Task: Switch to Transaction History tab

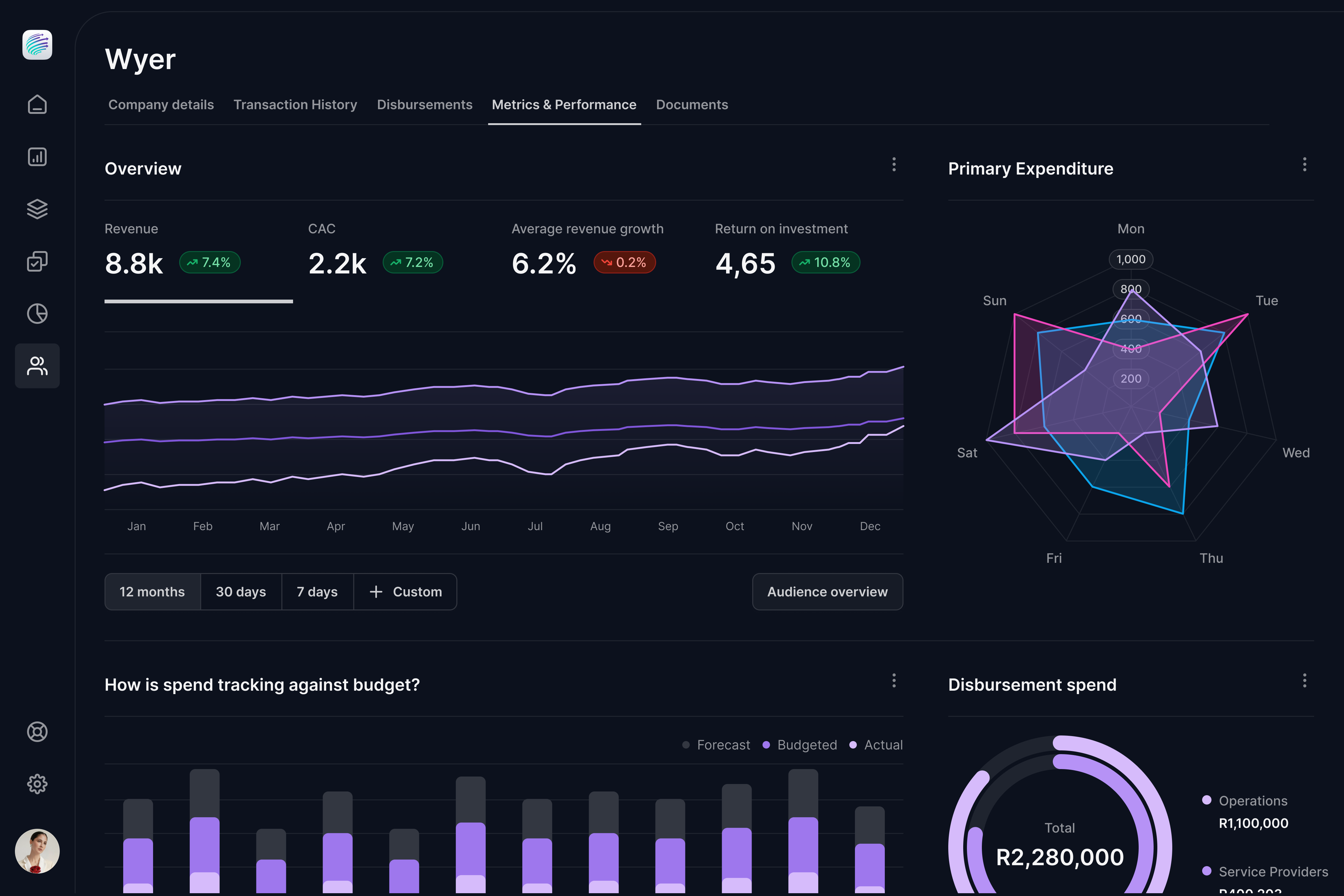Action: 296,105
